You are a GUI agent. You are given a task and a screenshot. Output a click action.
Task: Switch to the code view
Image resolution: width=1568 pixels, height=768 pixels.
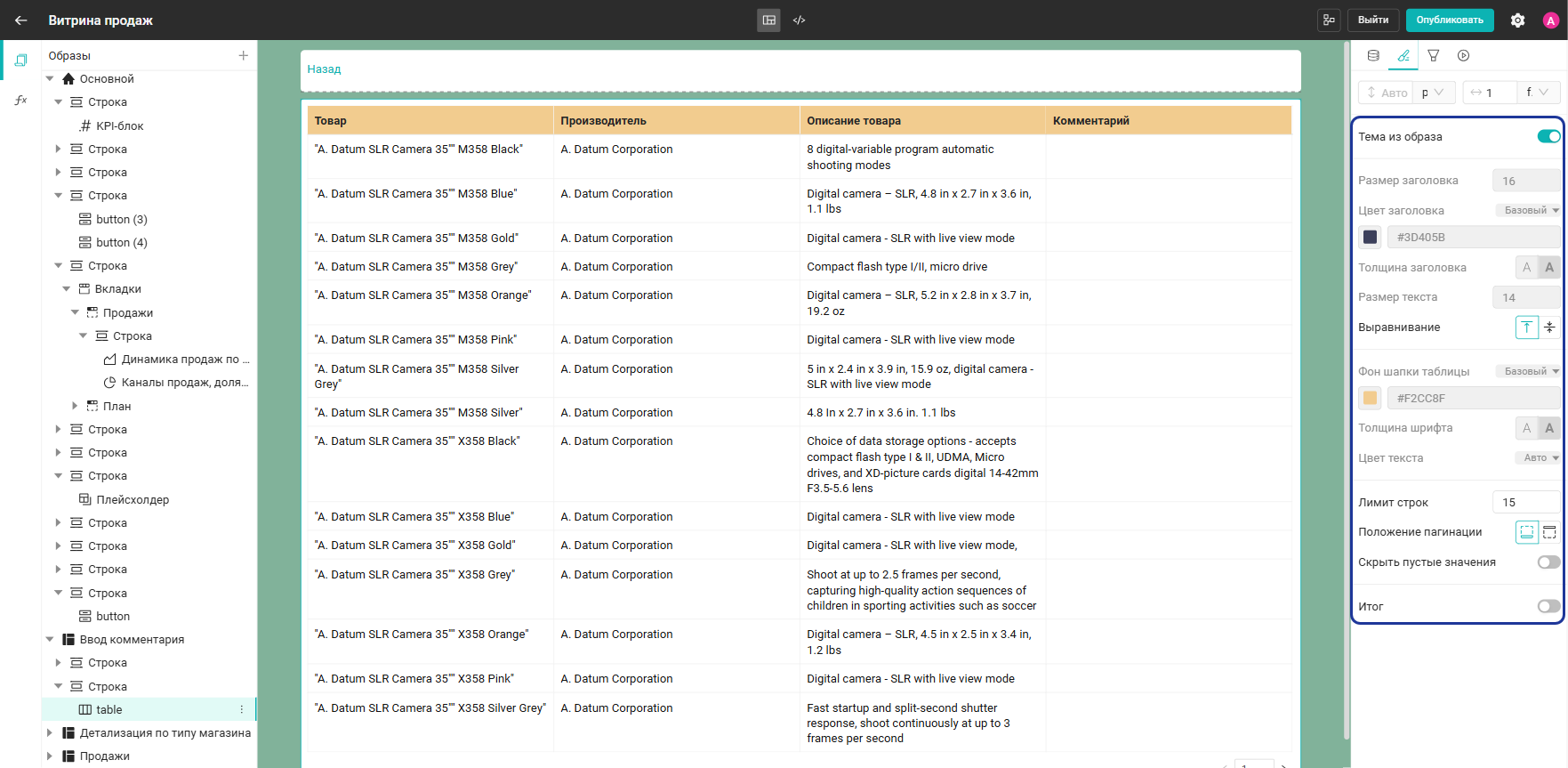click(x=800, y=20)
